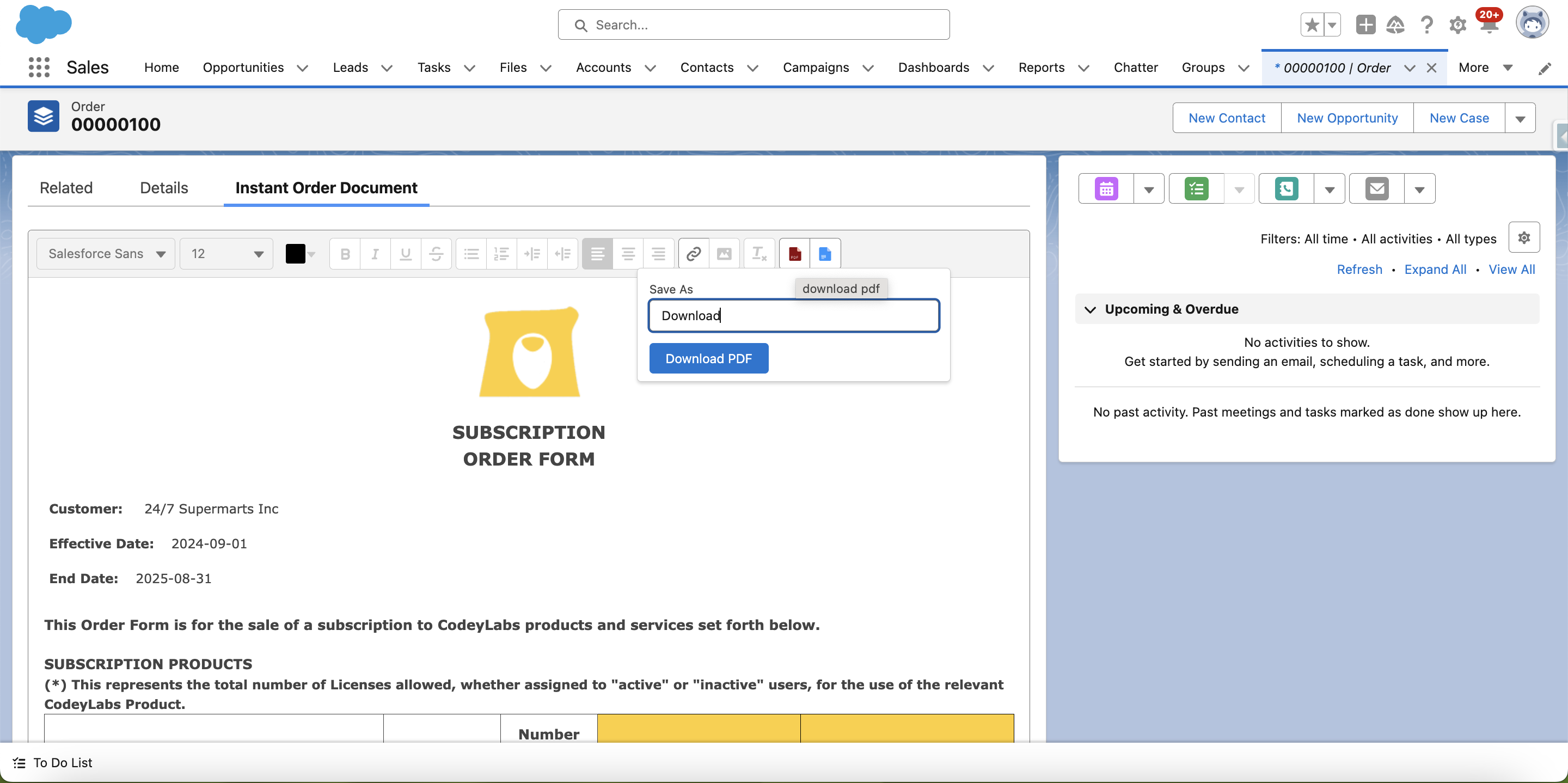Click the Download PDF button

click(x=708, y=359)
